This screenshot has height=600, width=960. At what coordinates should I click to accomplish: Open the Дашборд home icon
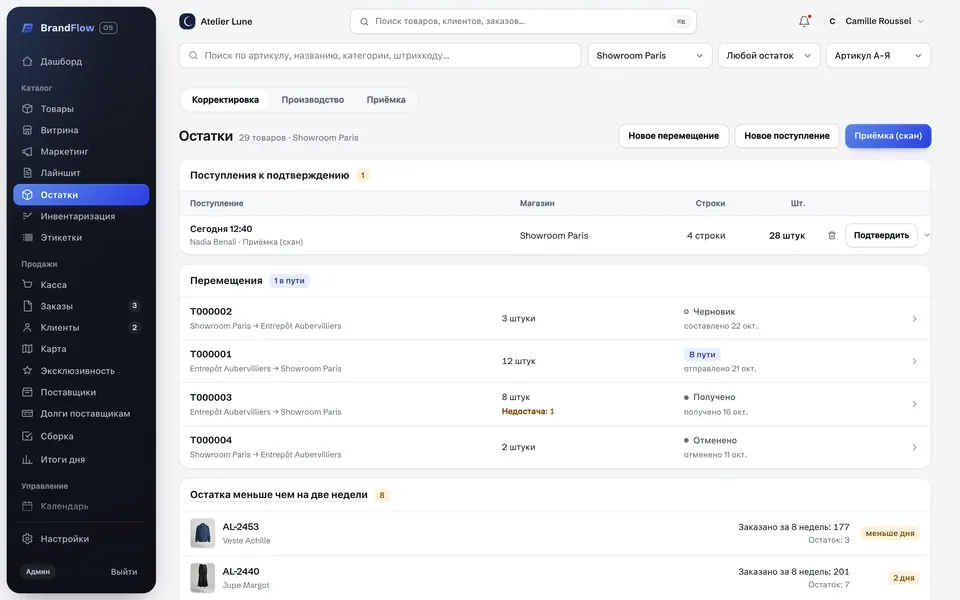[27, 61]
